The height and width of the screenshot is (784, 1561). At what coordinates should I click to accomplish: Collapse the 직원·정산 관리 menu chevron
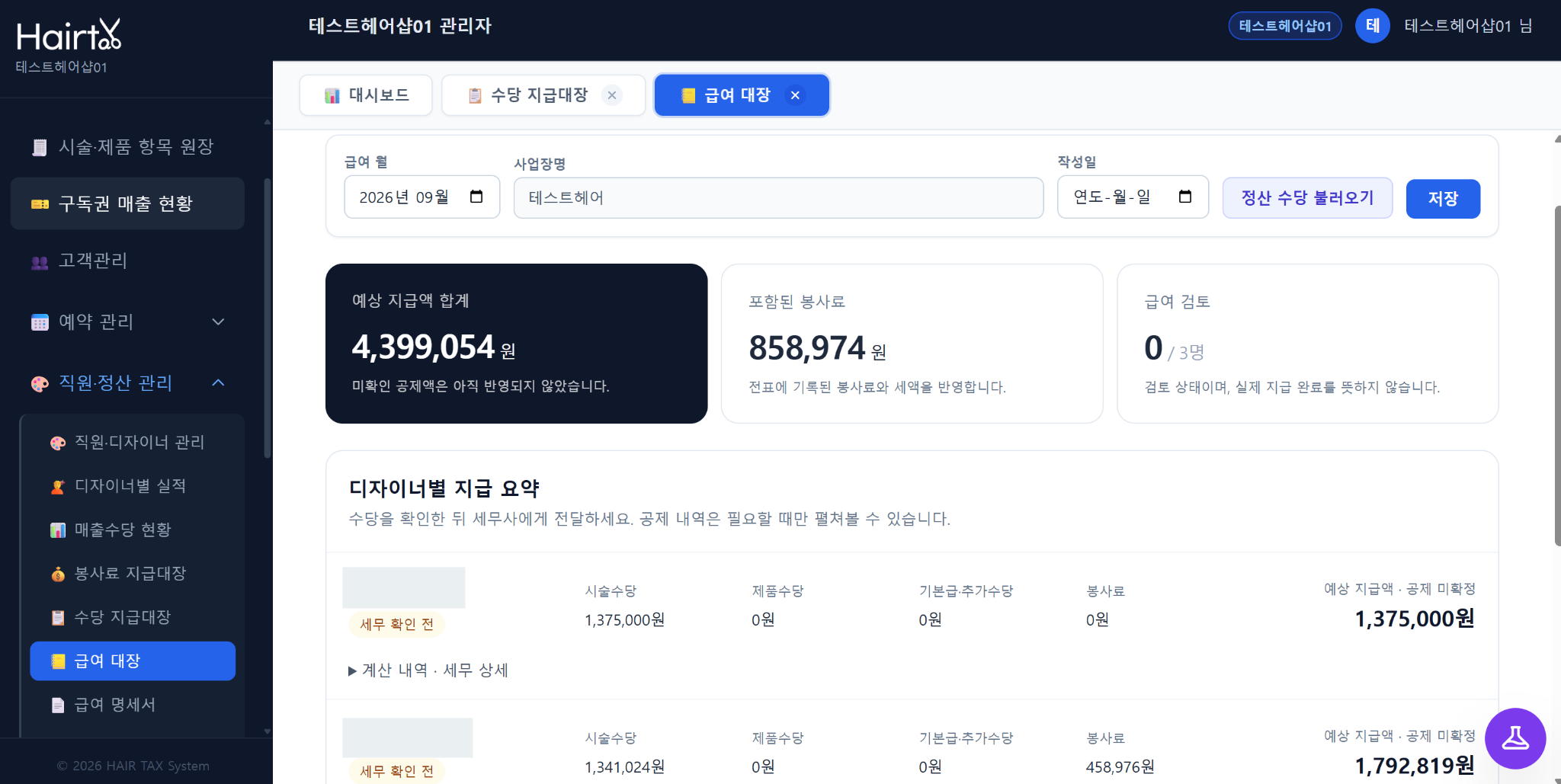tap(218, 382)
